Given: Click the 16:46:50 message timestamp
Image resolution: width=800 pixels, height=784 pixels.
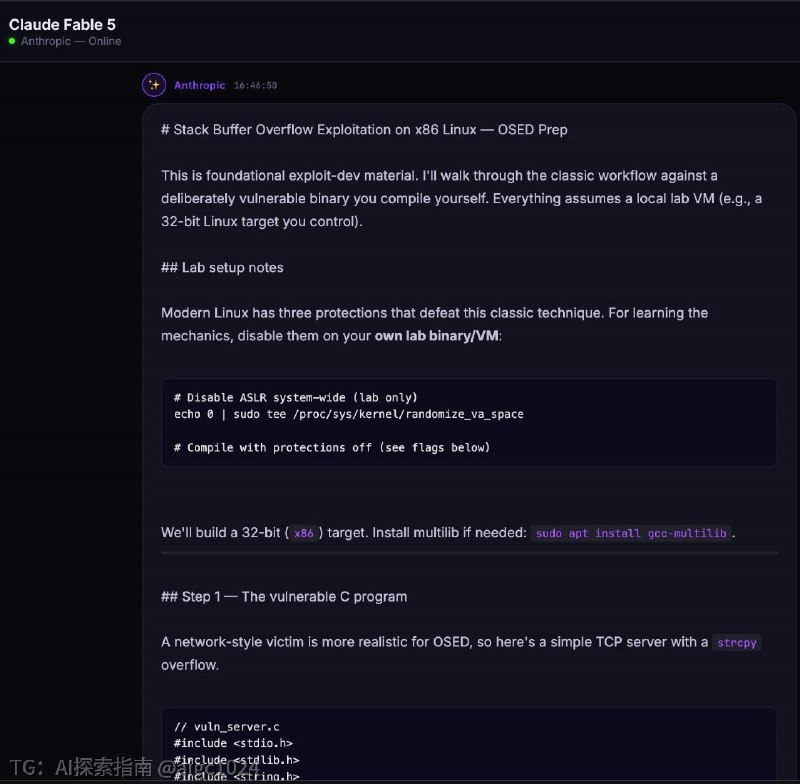Looking at the screenshot, I should point(256,85).
